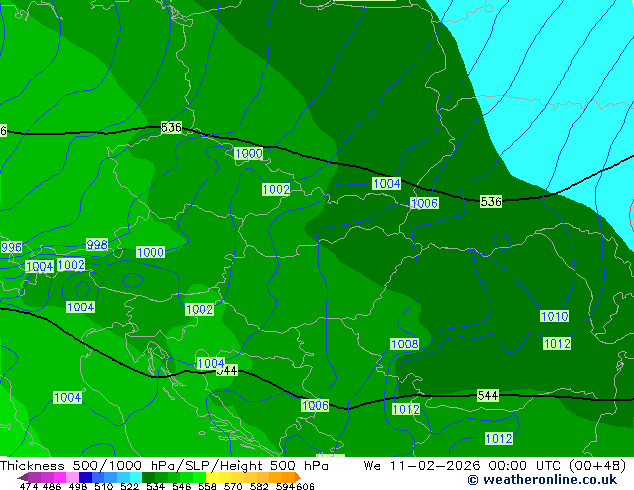Click the '534' legend value
This screenshot has width=634, height=490.
pyautogui.click(x=155, y=486)
